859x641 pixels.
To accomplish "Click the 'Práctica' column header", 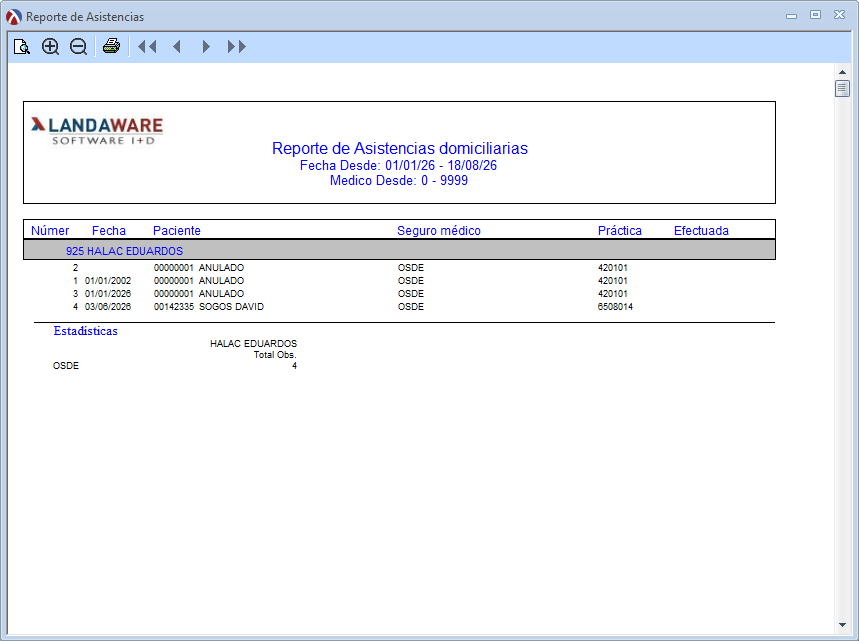I will point(620,231).
